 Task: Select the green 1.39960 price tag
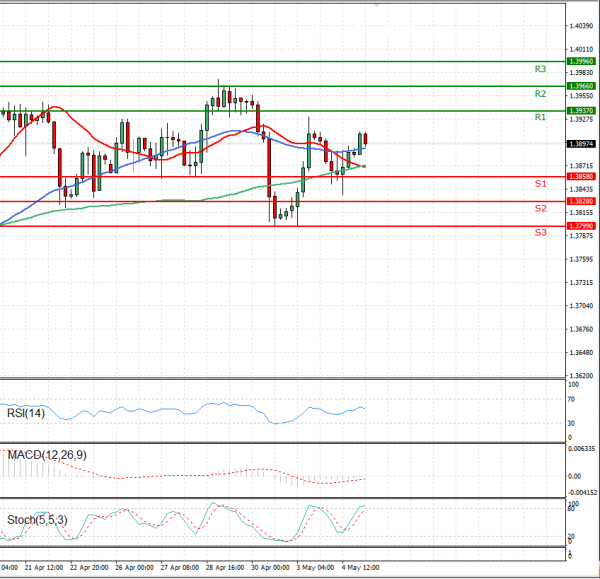pos(581,61)
